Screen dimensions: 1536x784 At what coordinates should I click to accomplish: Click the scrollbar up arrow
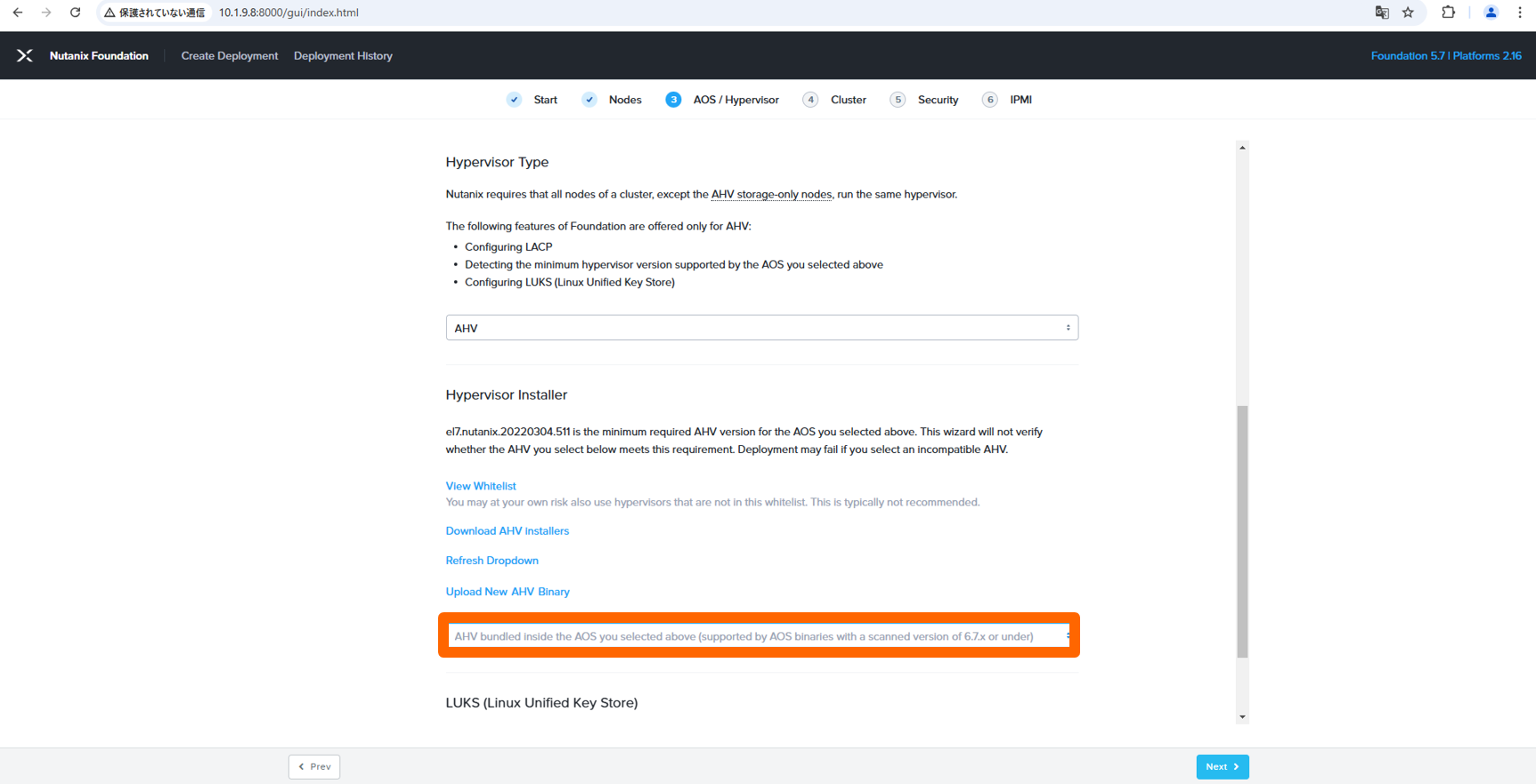coord(1242,148)
